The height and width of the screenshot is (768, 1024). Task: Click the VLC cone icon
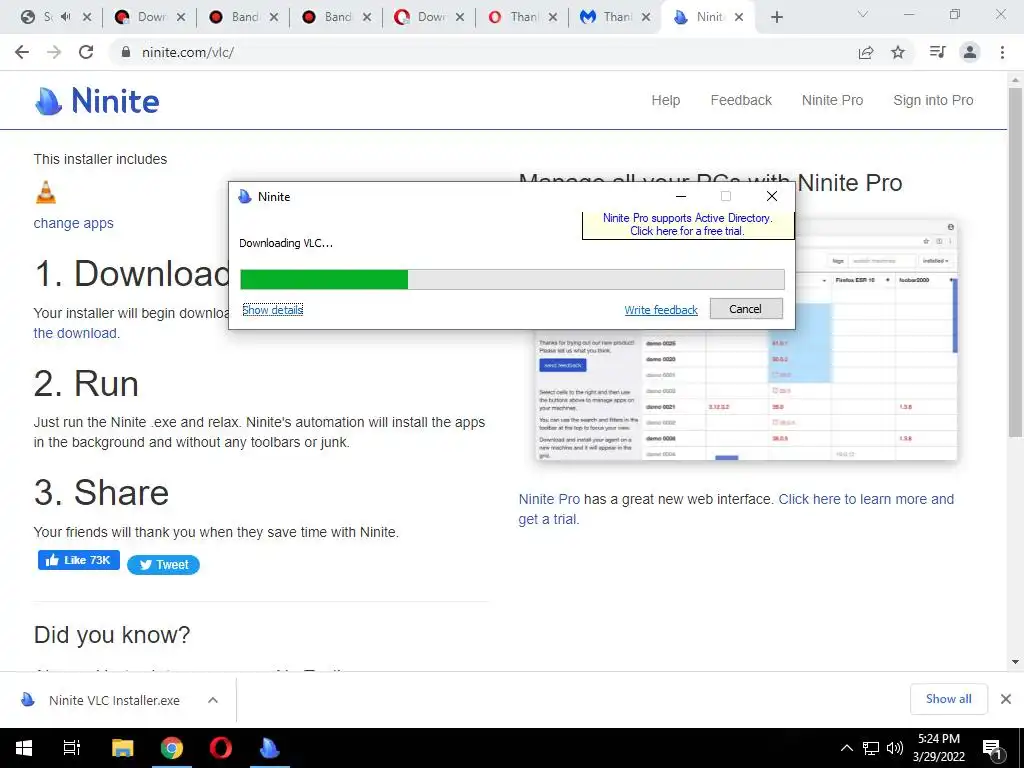[45, 193]
